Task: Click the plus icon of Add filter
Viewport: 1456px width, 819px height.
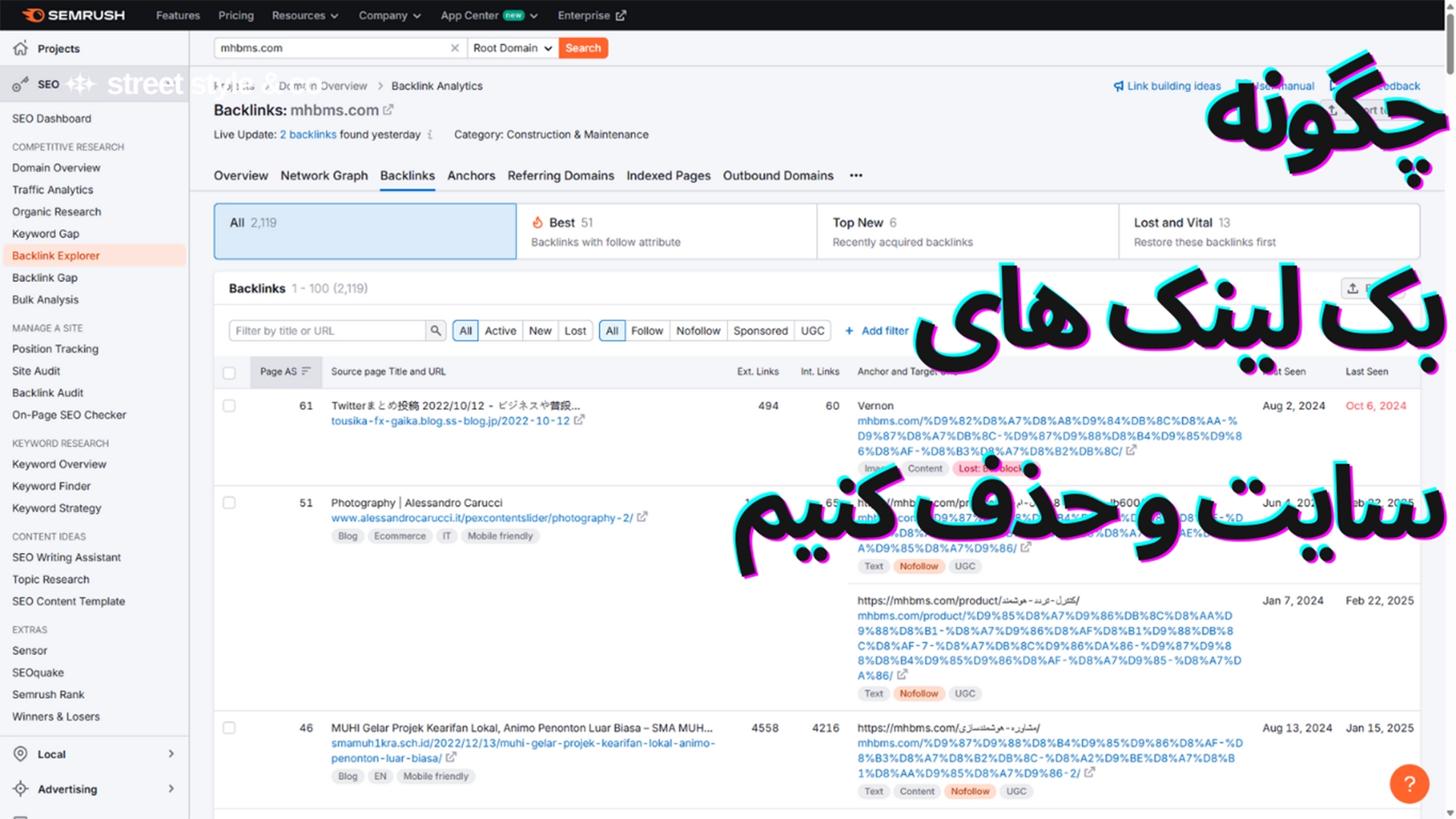Action: pos(849,331)
